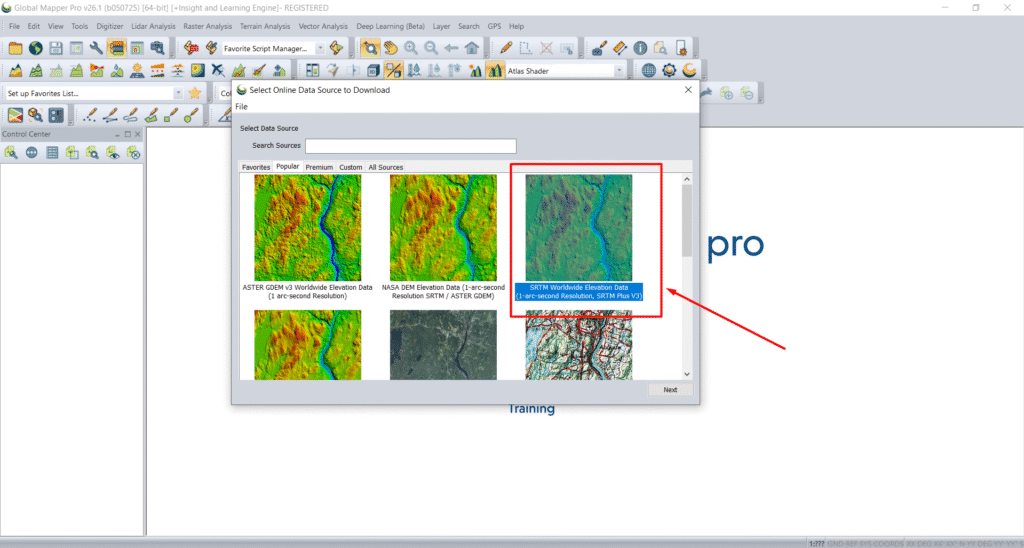Open the Raster Analysis menu

tap(208, 26)
